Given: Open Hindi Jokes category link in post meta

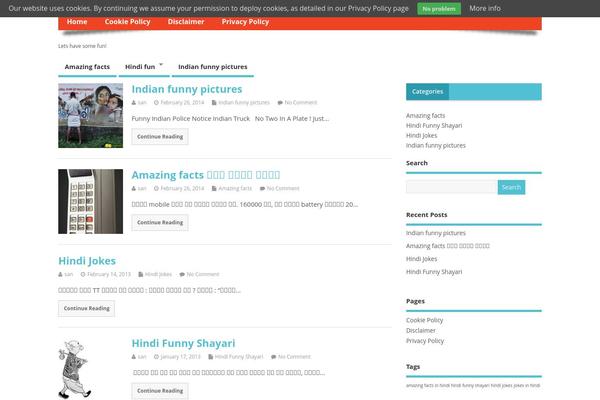Looking at the screenshot, I should click(x=158, y=274).
